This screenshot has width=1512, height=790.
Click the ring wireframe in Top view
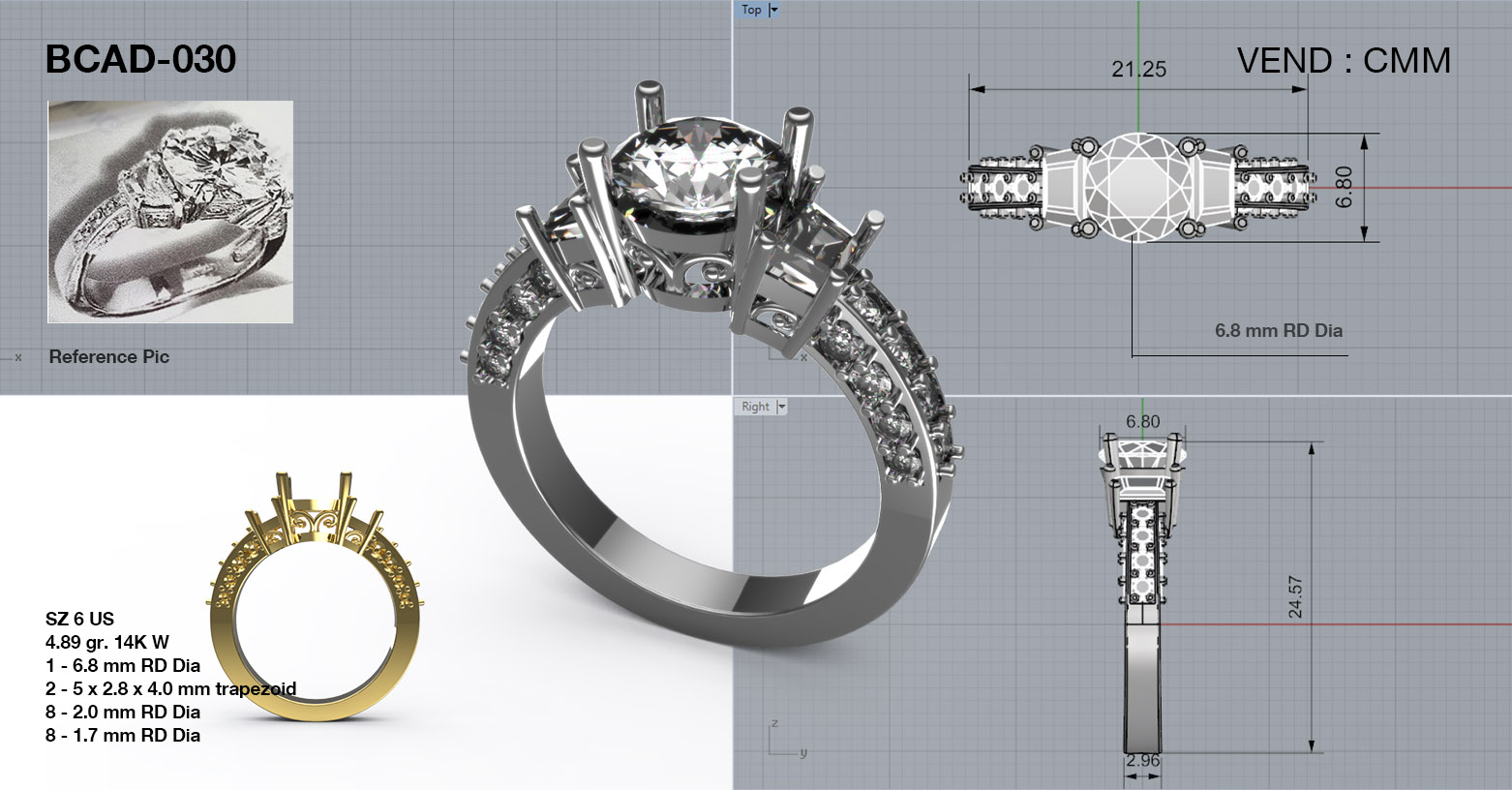click(1138, 187)
